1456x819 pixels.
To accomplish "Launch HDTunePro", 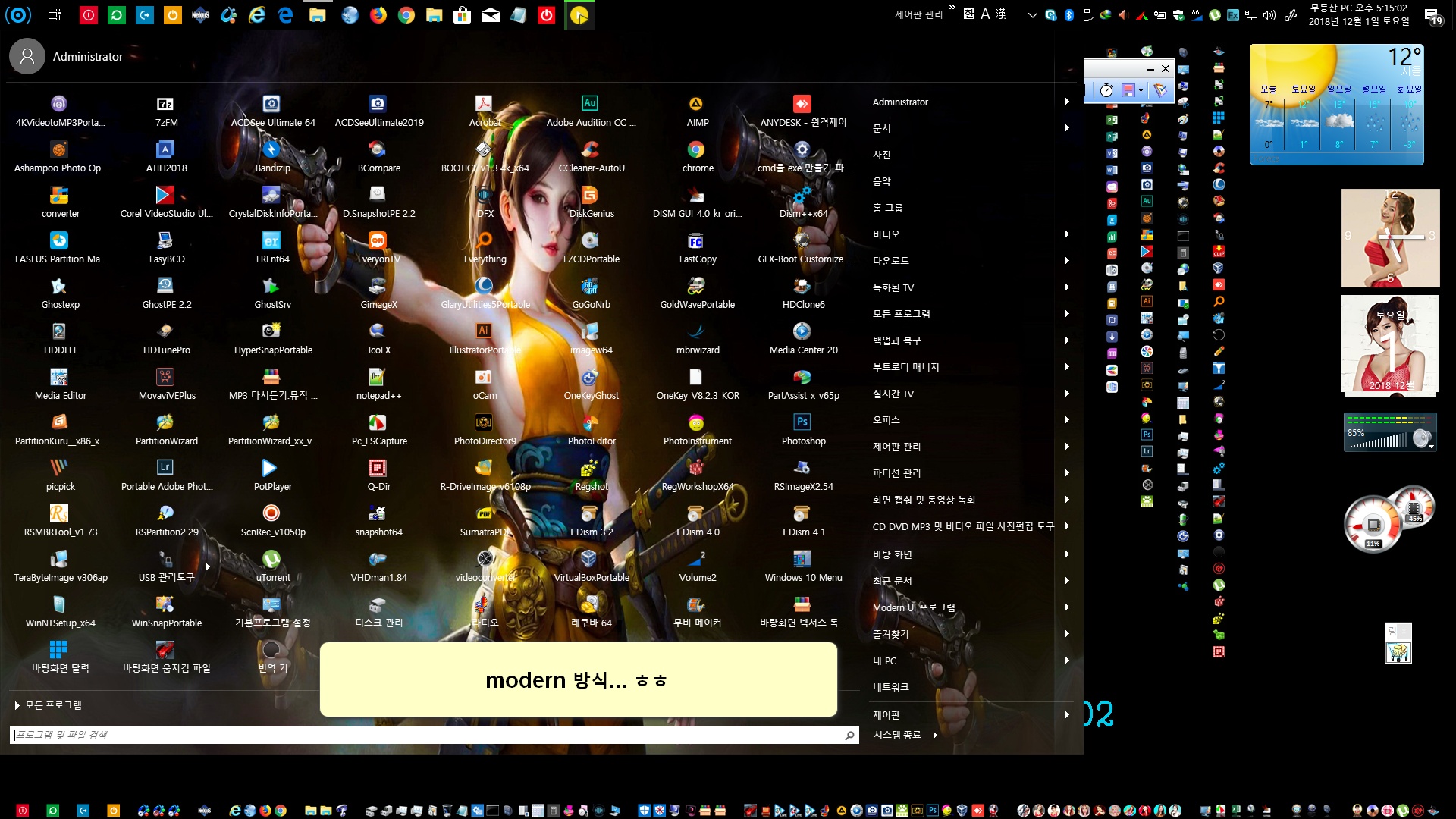I will 165,331.
